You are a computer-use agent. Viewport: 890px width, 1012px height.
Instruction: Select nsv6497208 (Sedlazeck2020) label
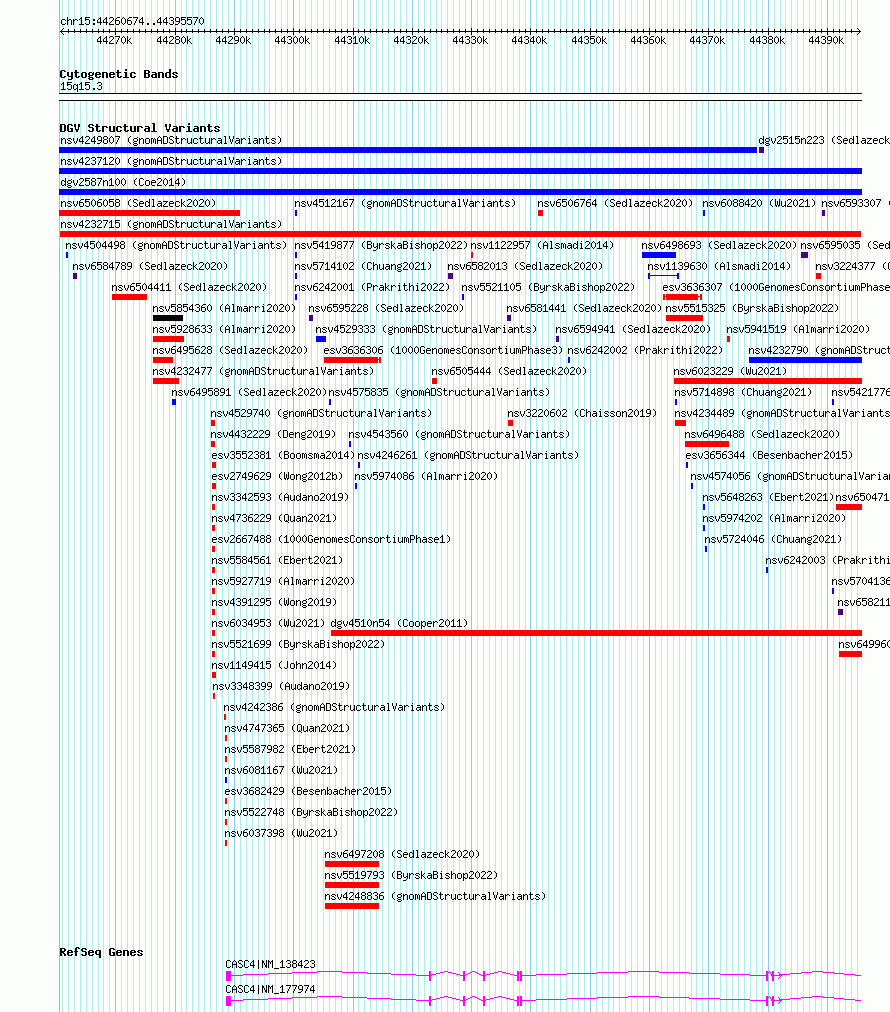(402, 855)
